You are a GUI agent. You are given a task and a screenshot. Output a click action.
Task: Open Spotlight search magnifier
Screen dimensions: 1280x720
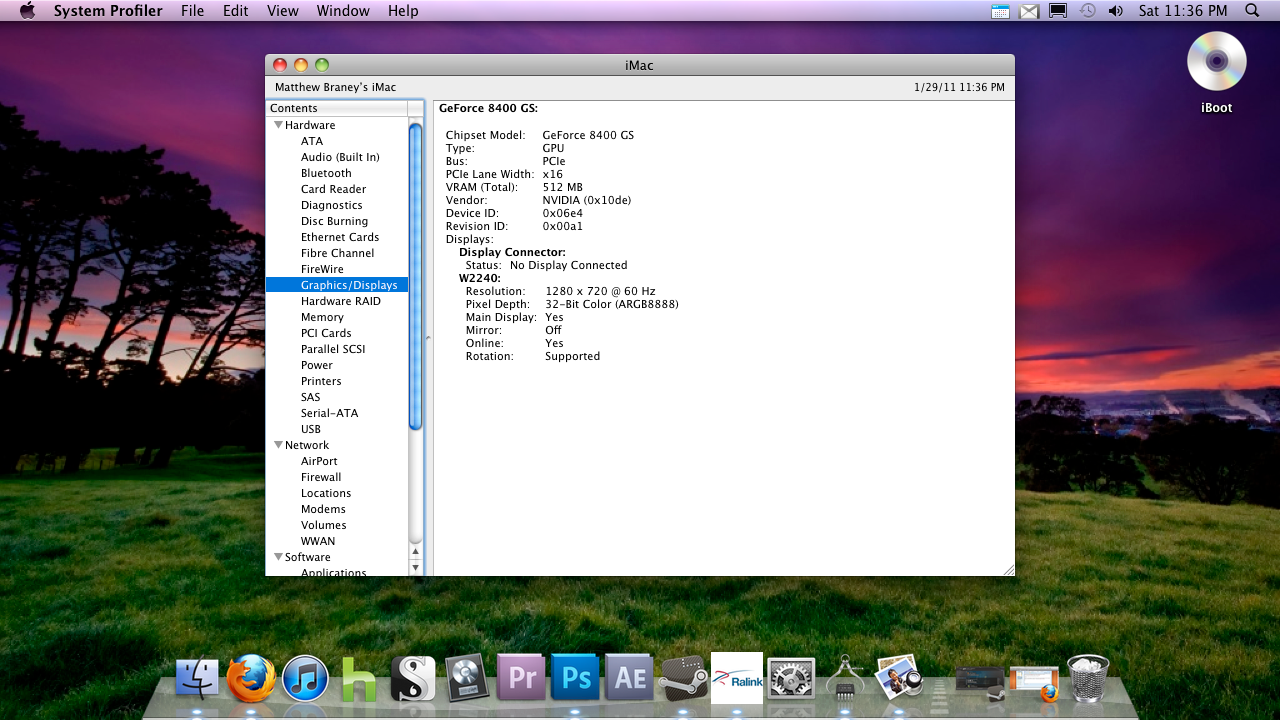pyautogui.click(x=1252, y=10)
